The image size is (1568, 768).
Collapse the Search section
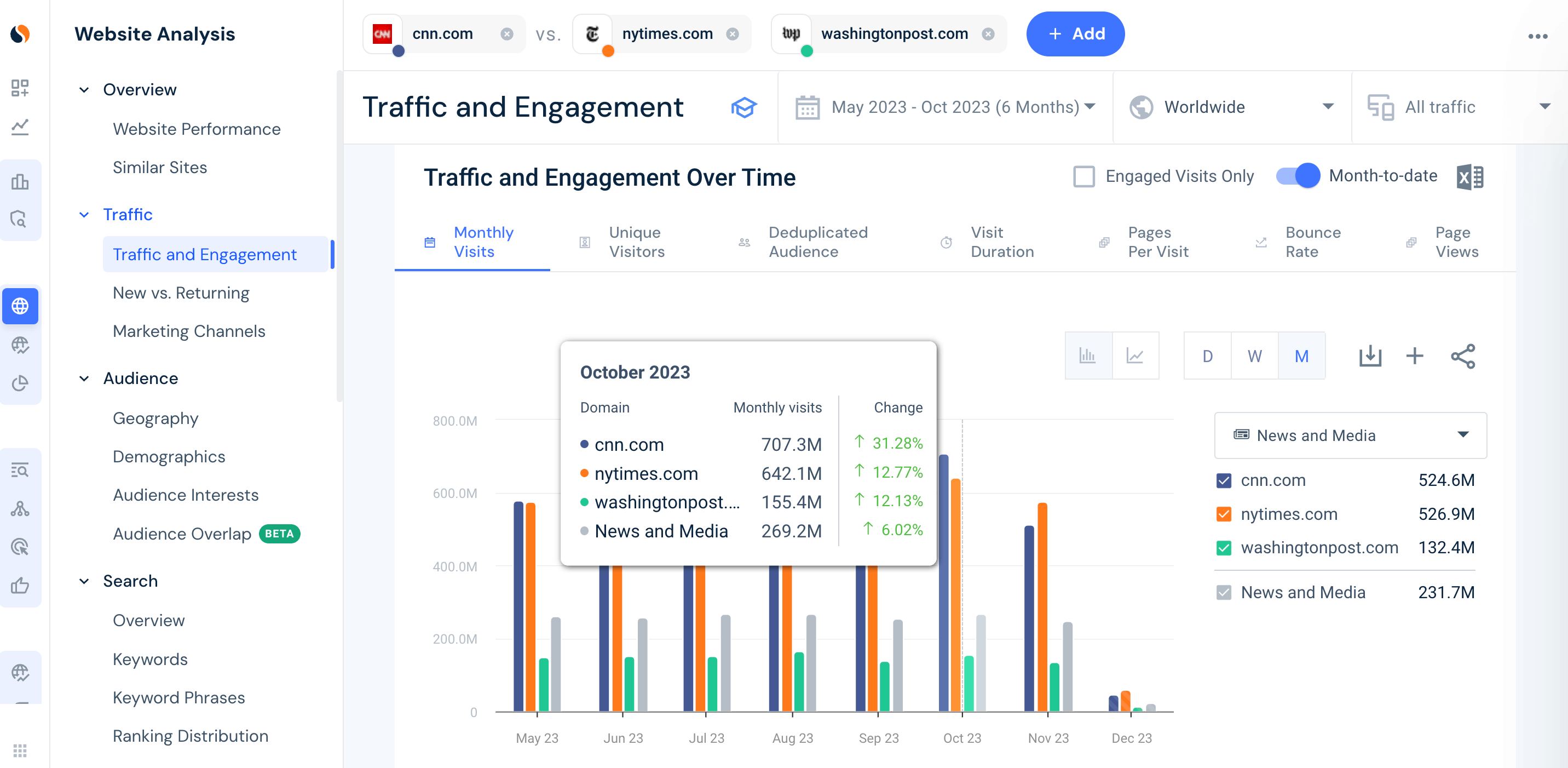click(x=84, y=582)
